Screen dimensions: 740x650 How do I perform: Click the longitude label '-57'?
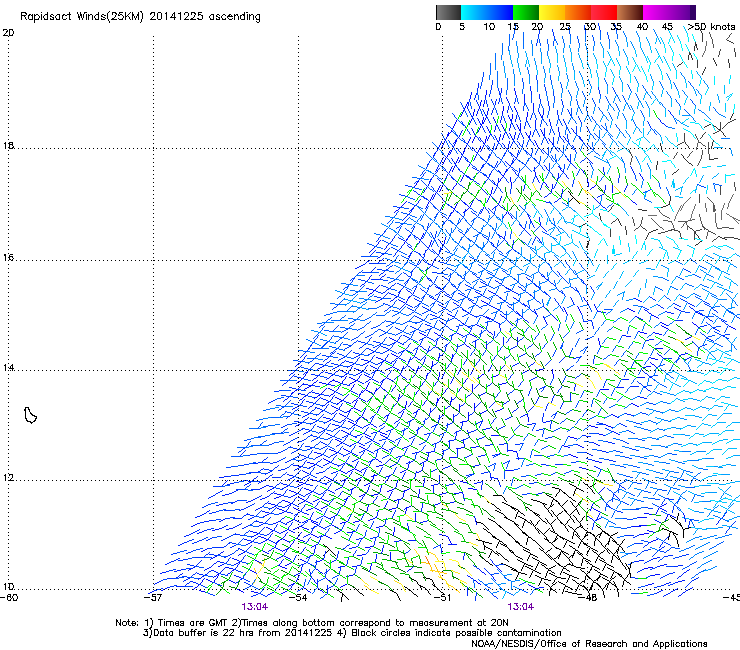[x=154, y=598]
